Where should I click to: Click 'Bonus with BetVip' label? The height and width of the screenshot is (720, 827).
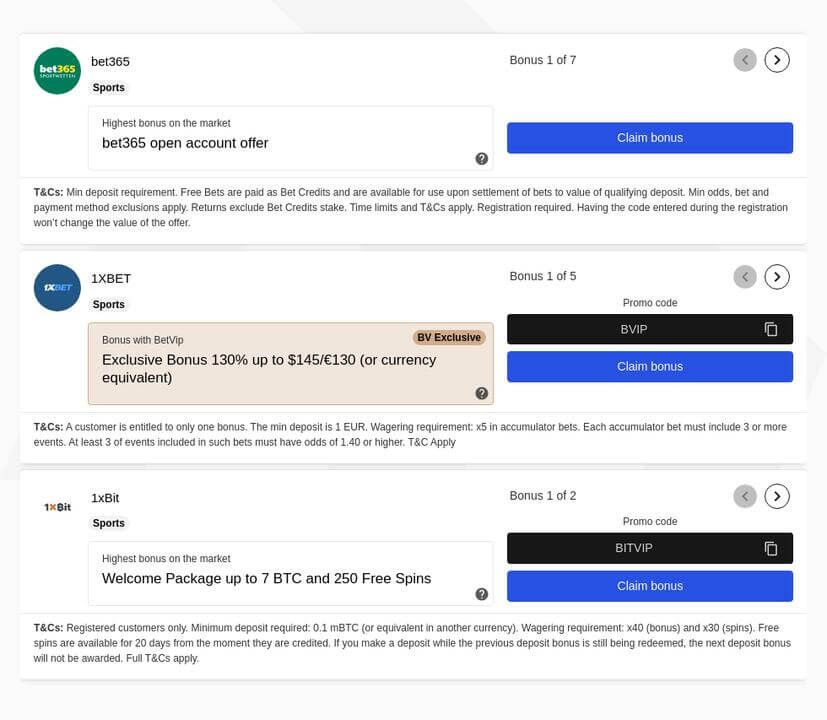pos(142,340)
